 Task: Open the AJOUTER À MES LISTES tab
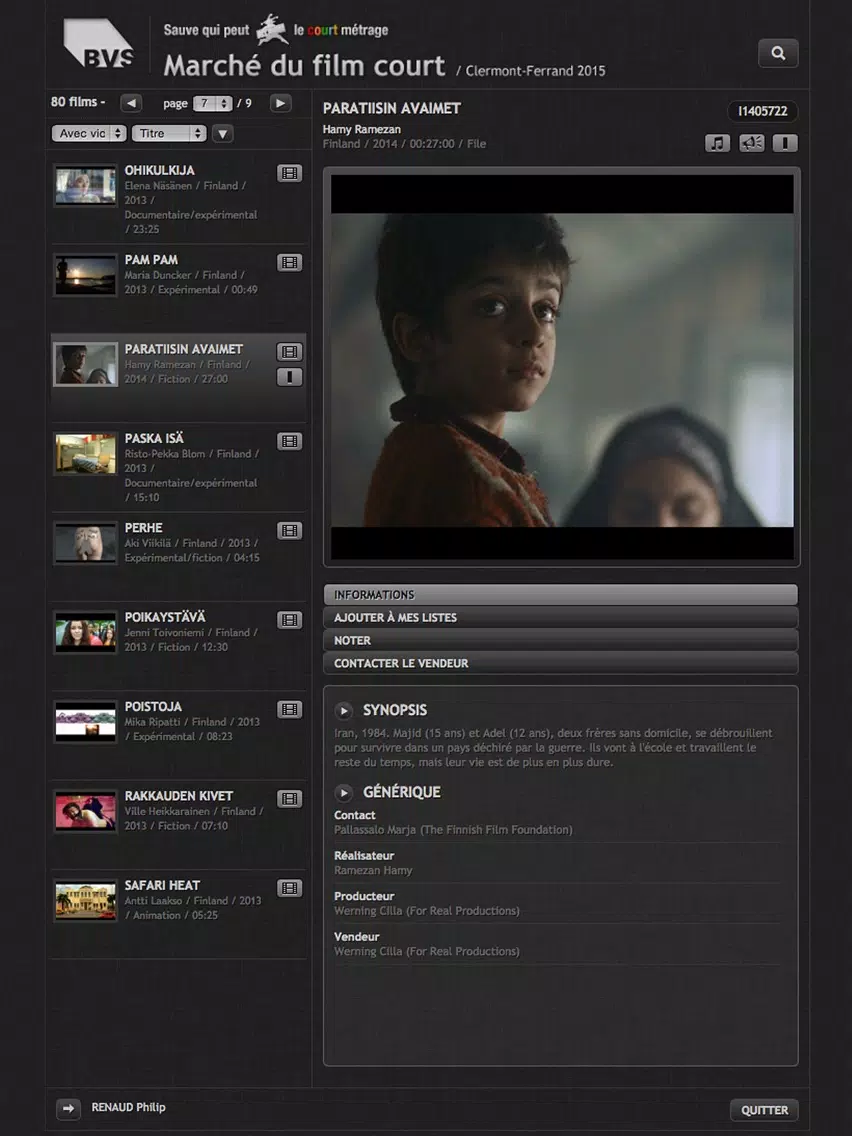coord(561,617)
